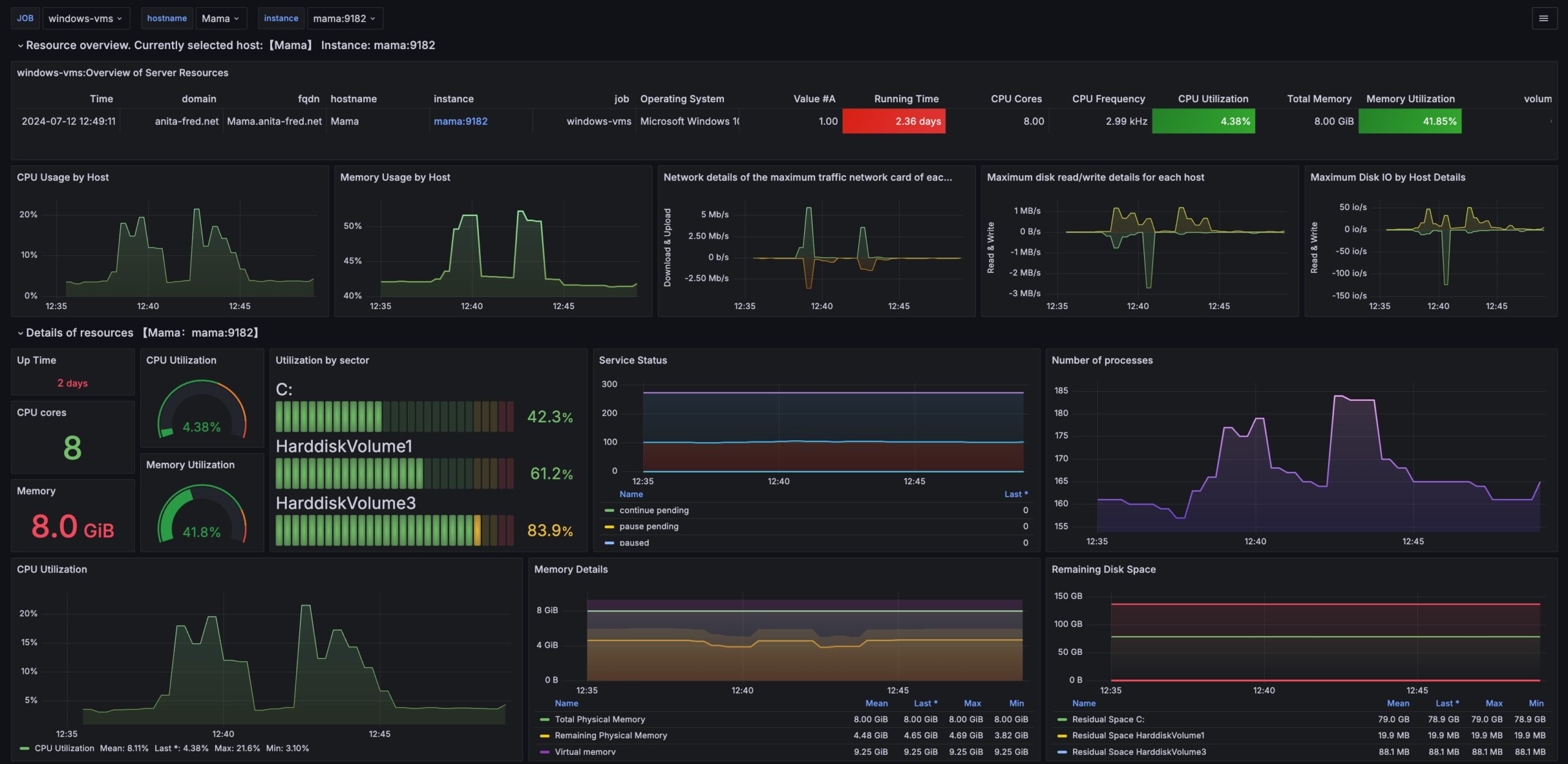
Task: Open the instance dropdown showing mama:9182
Action: click(x=344, y=18)
